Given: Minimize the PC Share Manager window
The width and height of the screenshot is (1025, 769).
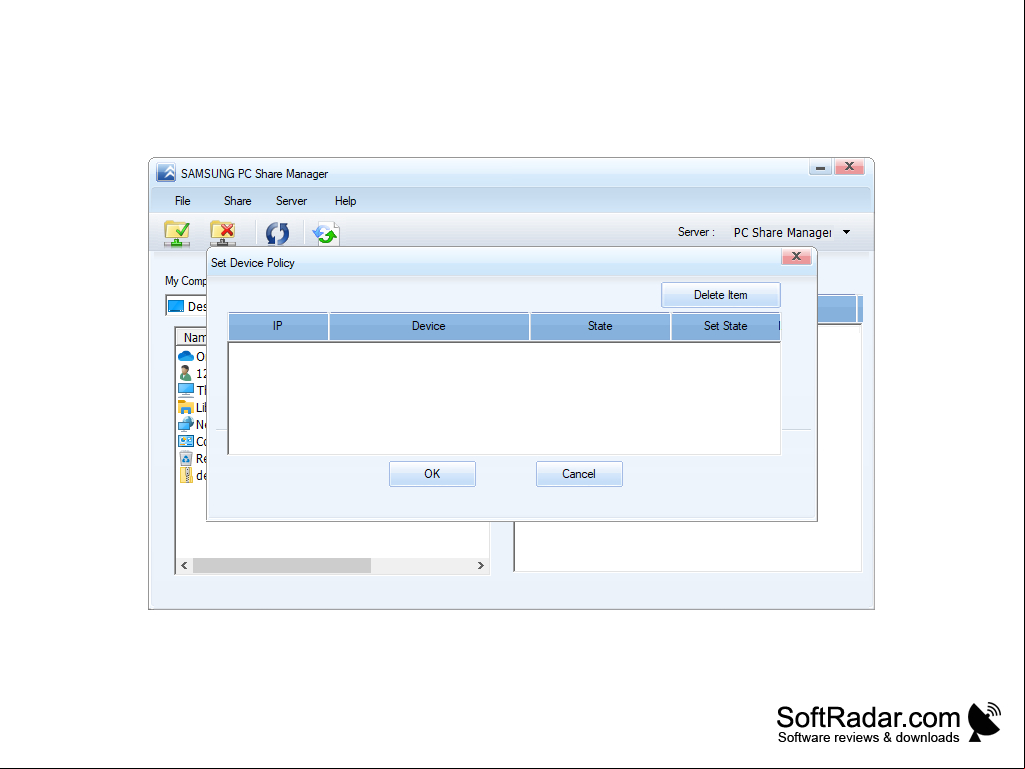Looking at the screenshot, I should click(820, 167).
